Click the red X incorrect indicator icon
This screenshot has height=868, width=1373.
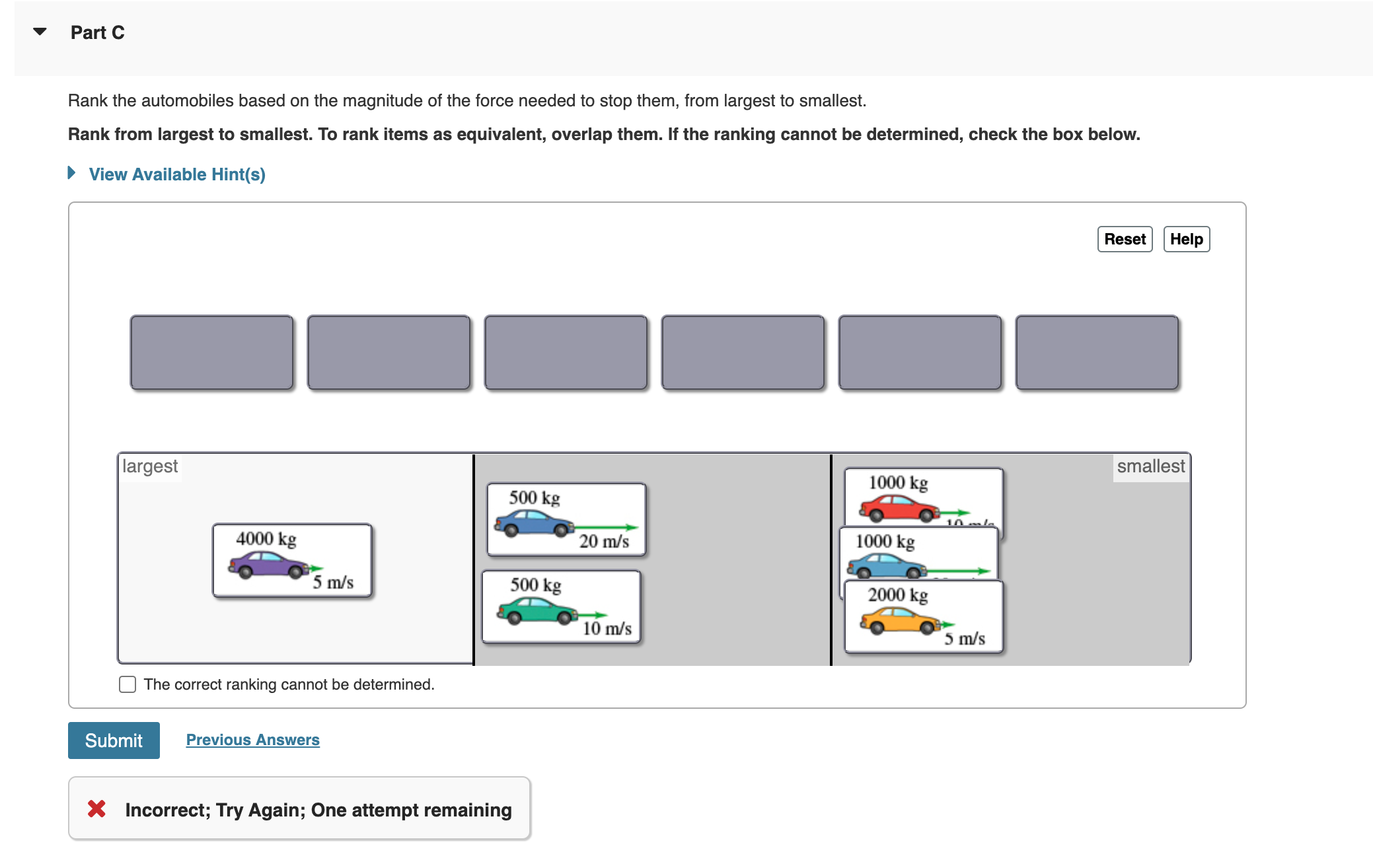pyautogui.click(x=96, y=809)
